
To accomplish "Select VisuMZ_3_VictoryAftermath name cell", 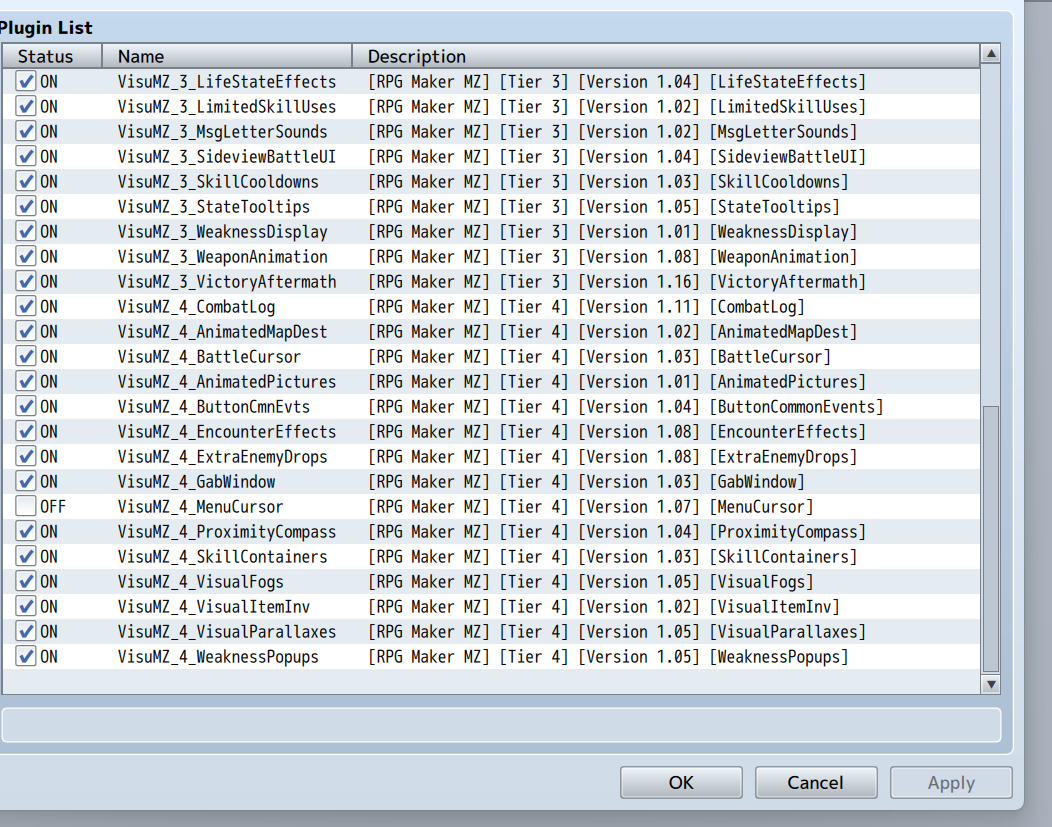I will [x=227, y=282].
